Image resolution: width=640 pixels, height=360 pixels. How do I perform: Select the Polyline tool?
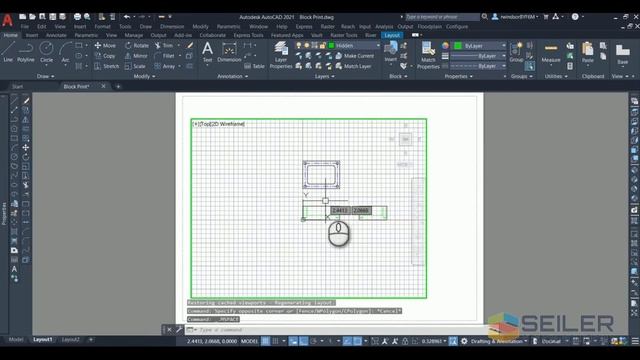pos(26,52)
